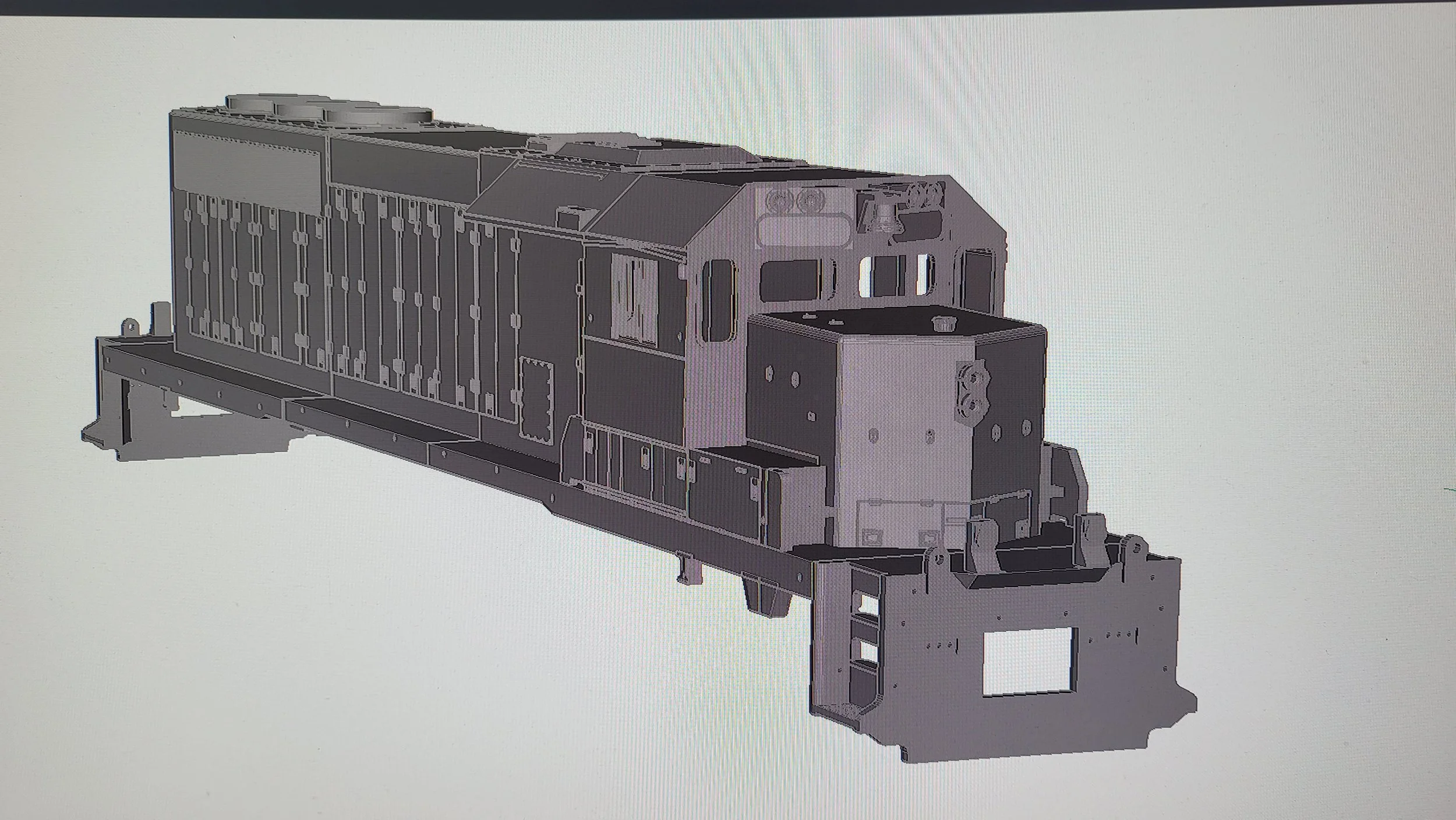The image size is (1456, 820).
Task: Click the front radiator fan on the roof
Action: coord(377,115)
